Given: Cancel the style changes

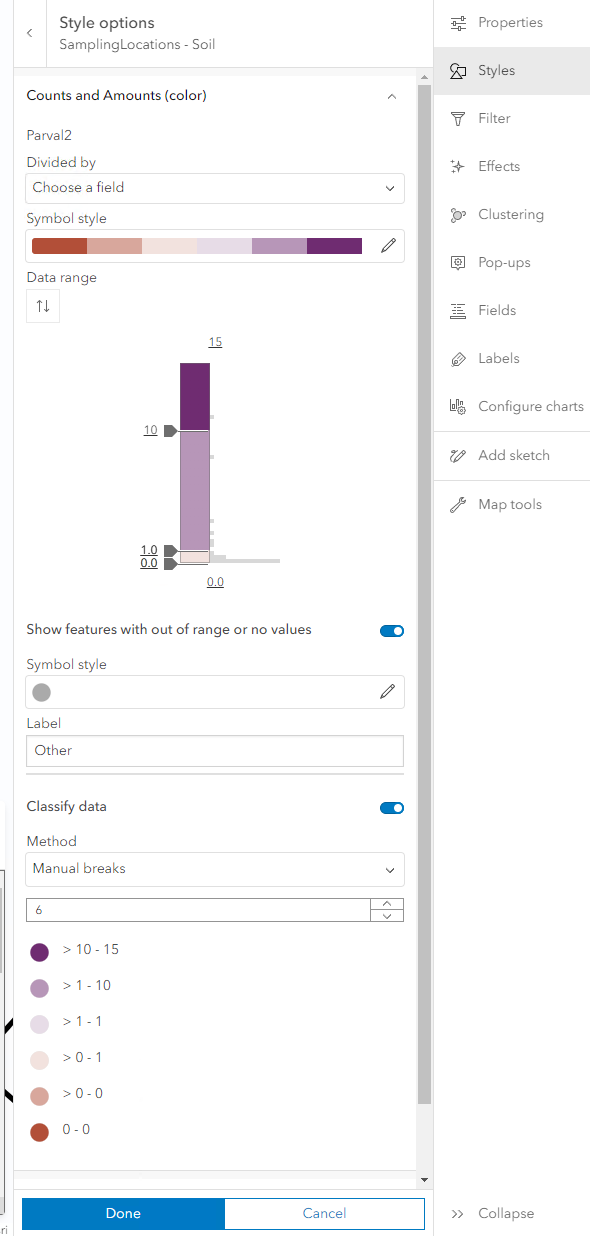Looking at the screenshot, I should [x=324, y=1213].
